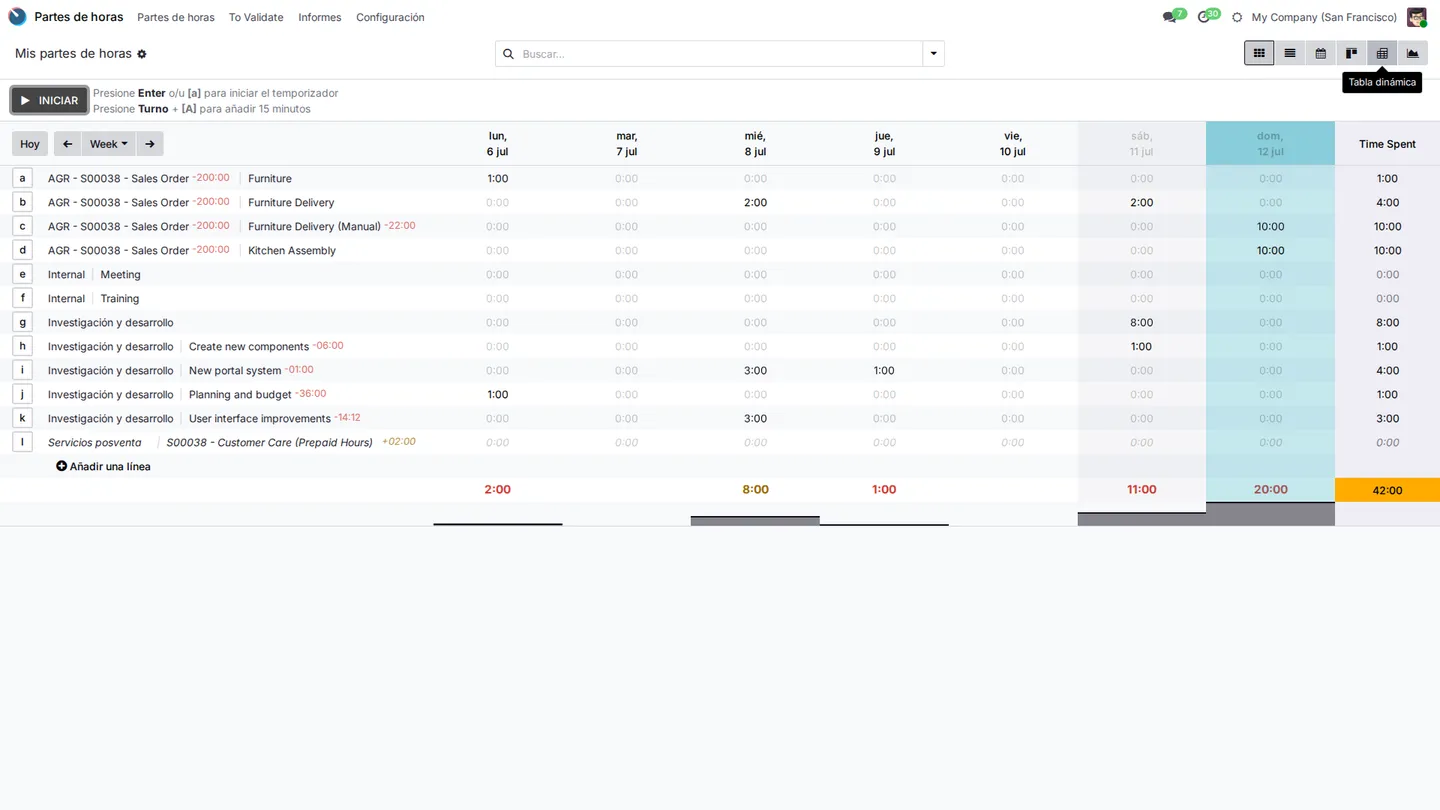Open the activities clock icon
This screenshot has width=1440, height=810.
click(x=1204, y=17)
